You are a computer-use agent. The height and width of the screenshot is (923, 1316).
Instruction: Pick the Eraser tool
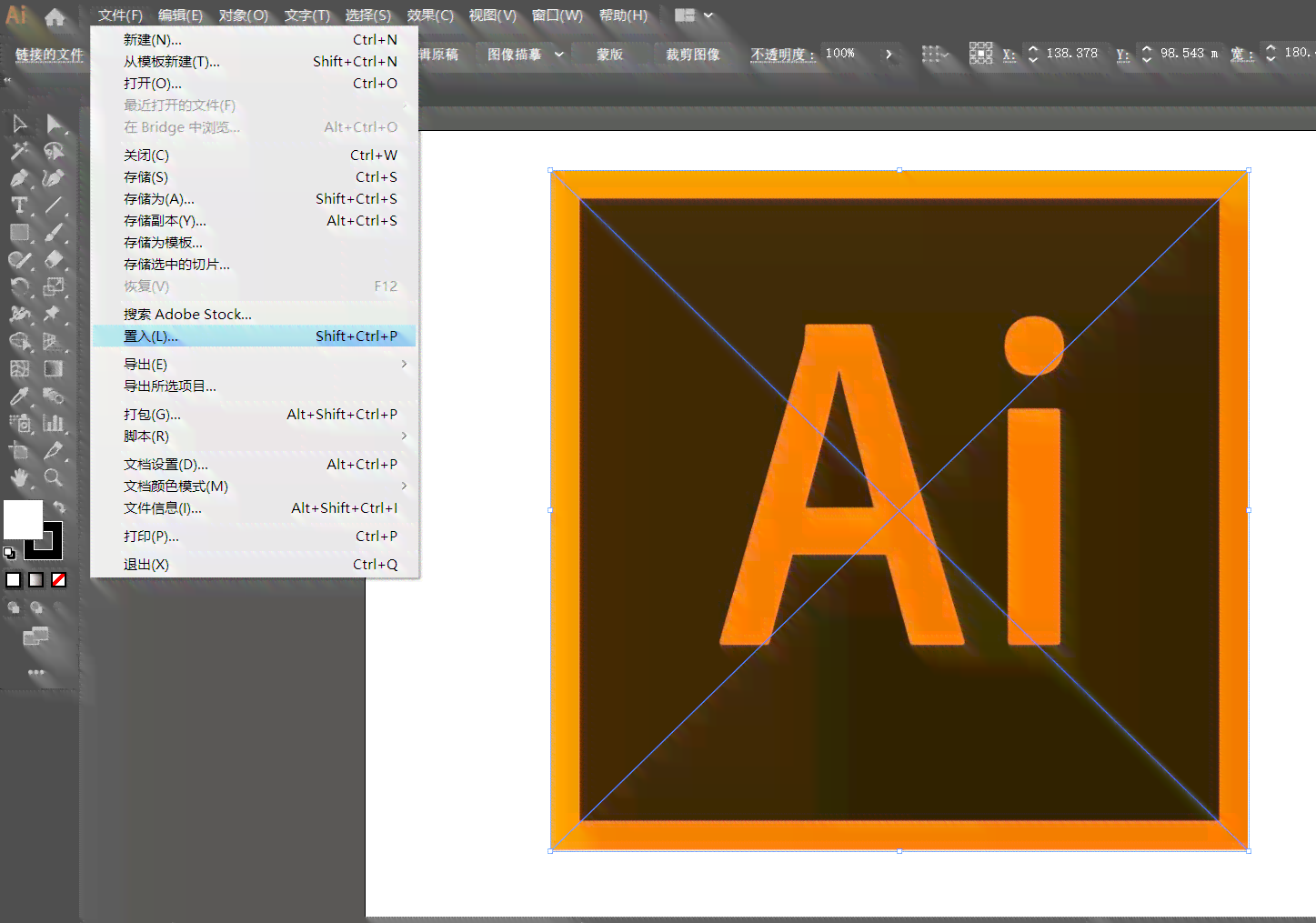[x=54, y=260]
